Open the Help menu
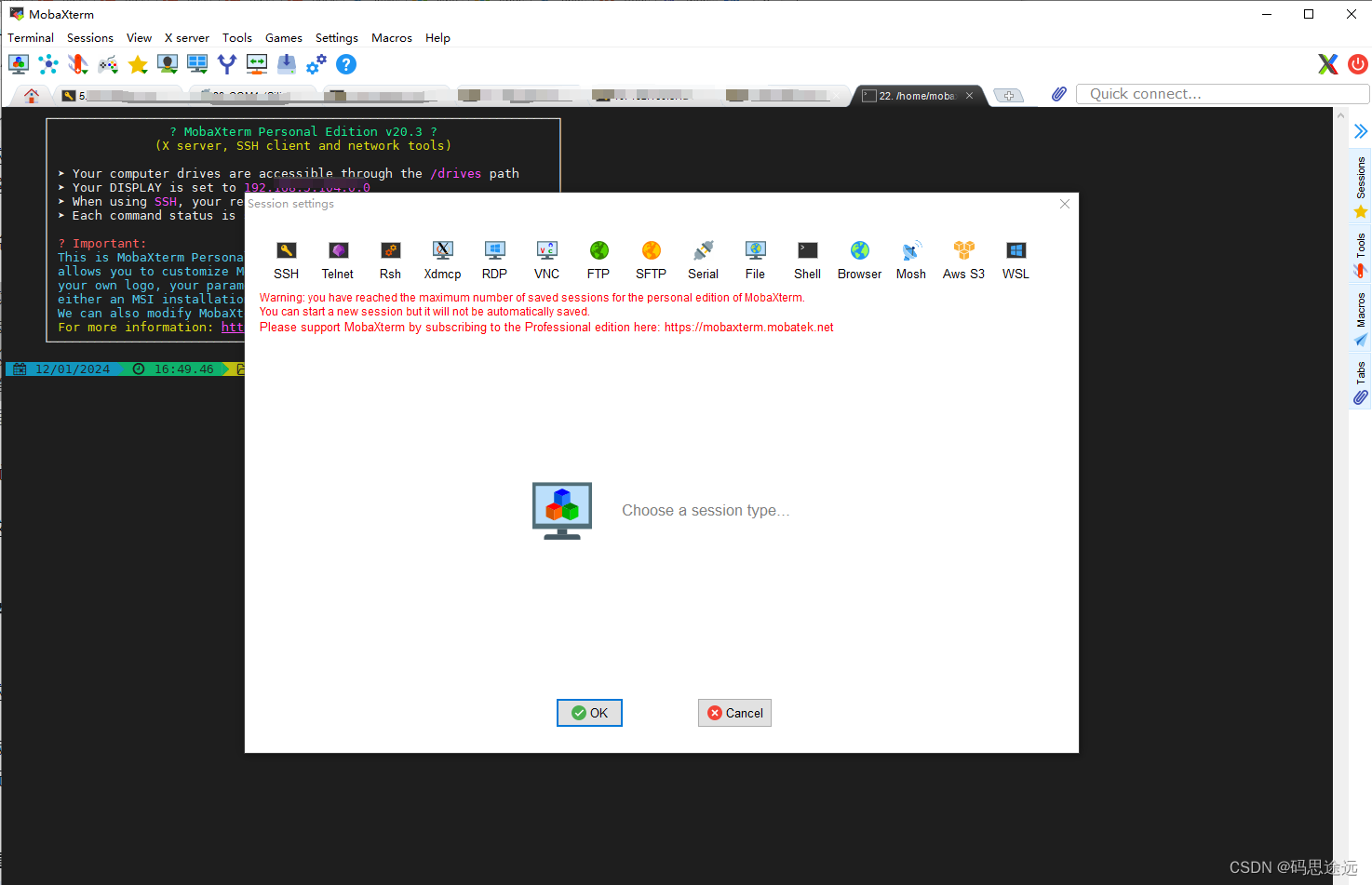The width and height of the screenshot is (1372, 885). point(438,38)
